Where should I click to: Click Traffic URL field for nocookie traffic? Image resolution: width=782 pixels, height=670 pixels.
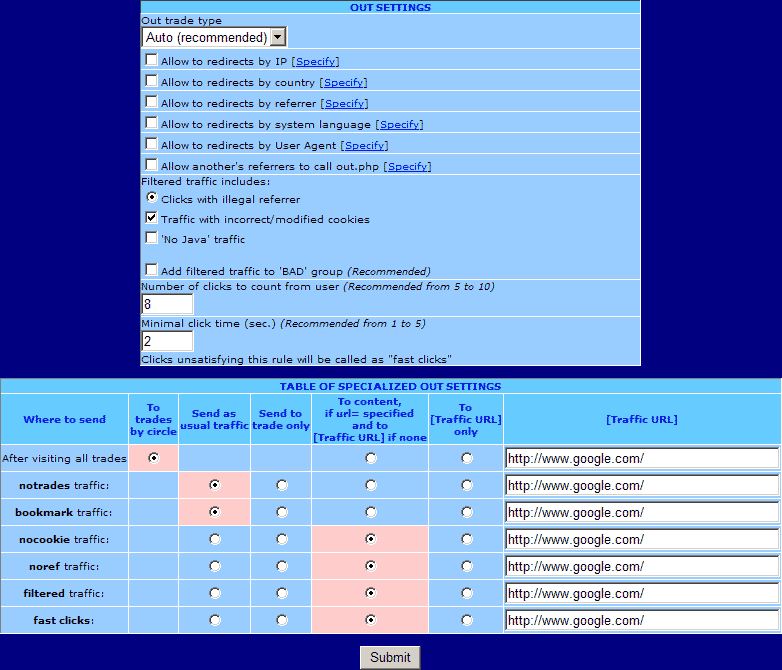point(642,539)
